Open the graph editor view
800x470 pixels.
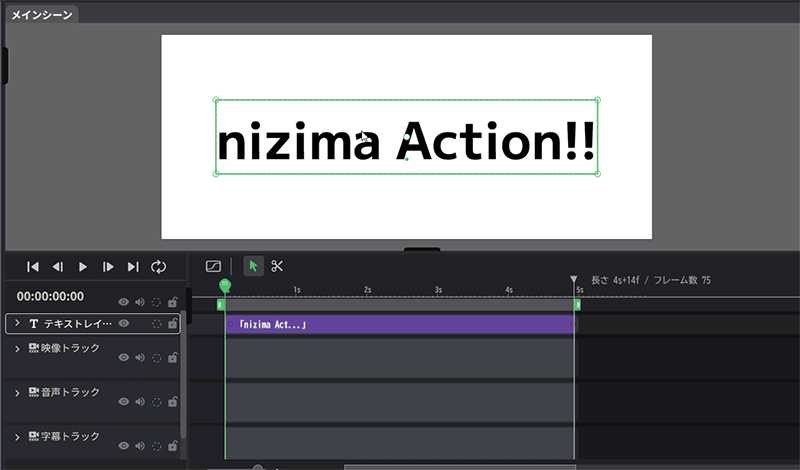(x=213, y=266)
